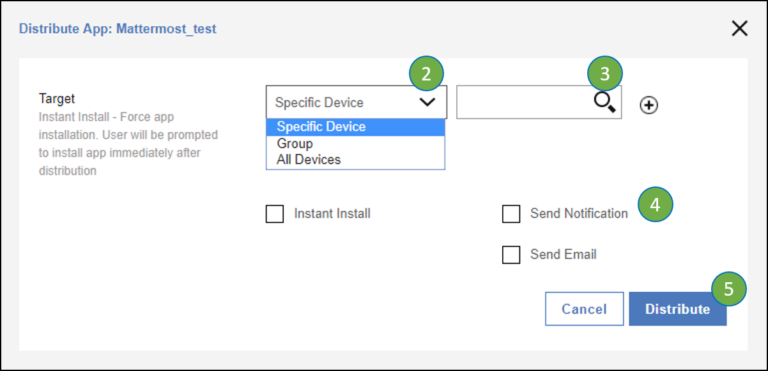768x371 pixels.
Task: Cancel the app distribution
Action: tap(584, 309)
